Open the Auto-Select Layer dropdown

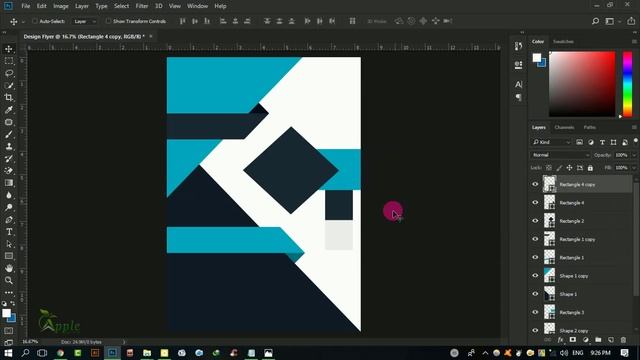[x=84, y=21]
